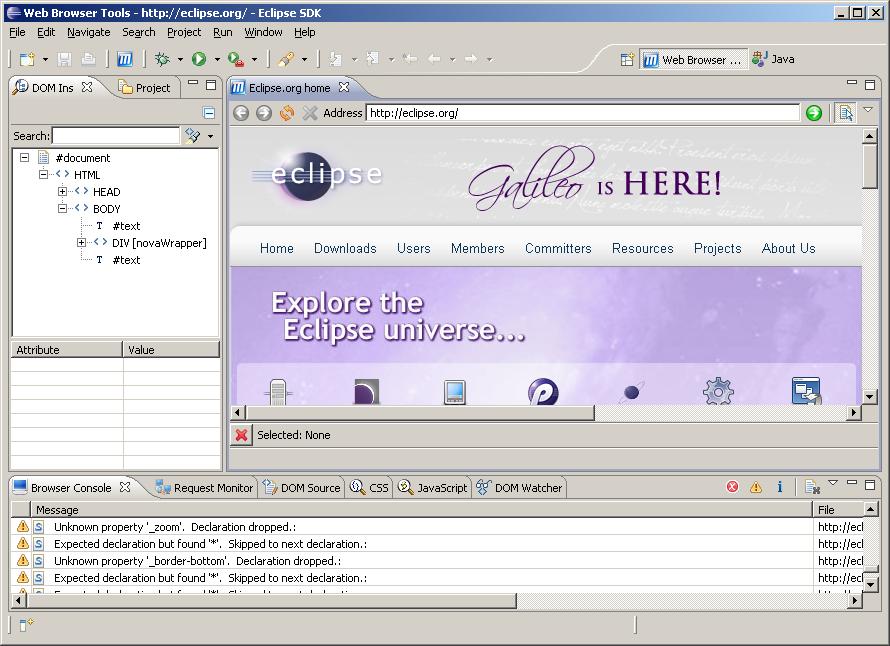The image size is (890, 646).
Task: Click the Search flashlight toolbar icon
Action: [x=286, y=59]
